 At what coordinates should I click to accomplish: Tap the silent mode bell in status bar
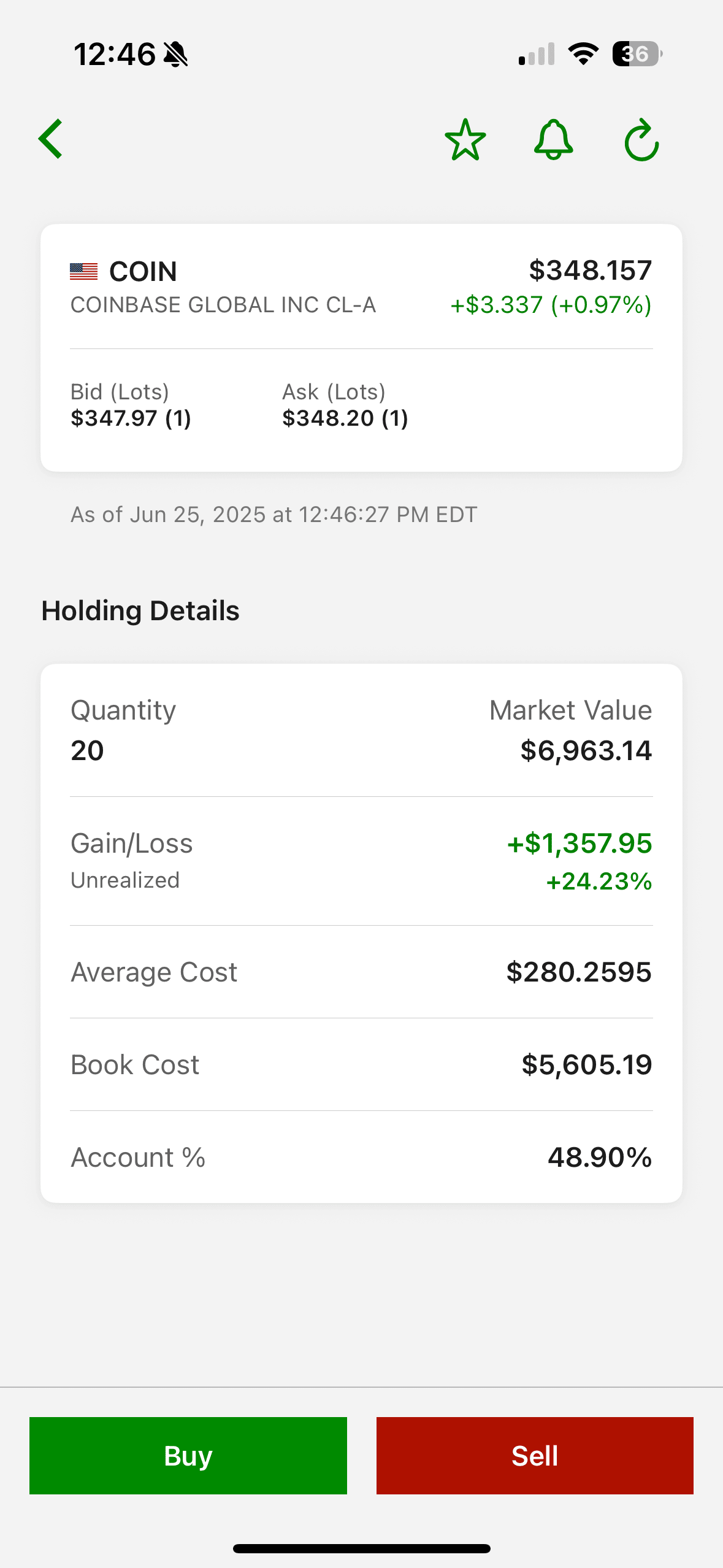tap(176, 55)
